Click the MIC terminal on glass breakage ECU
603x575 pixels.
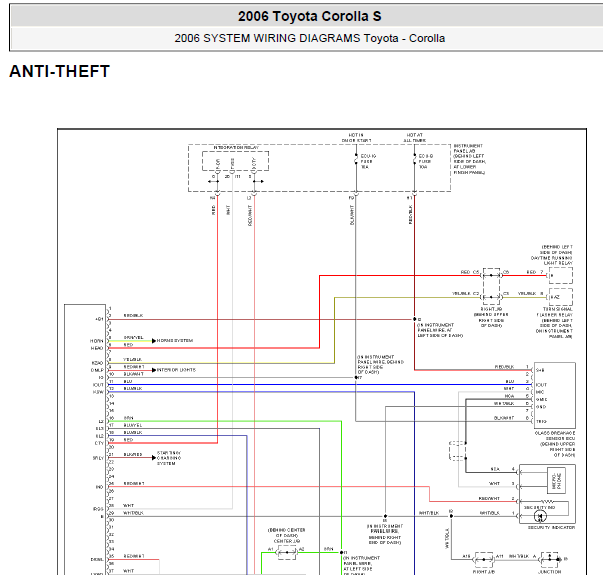(x=540, y=392)
